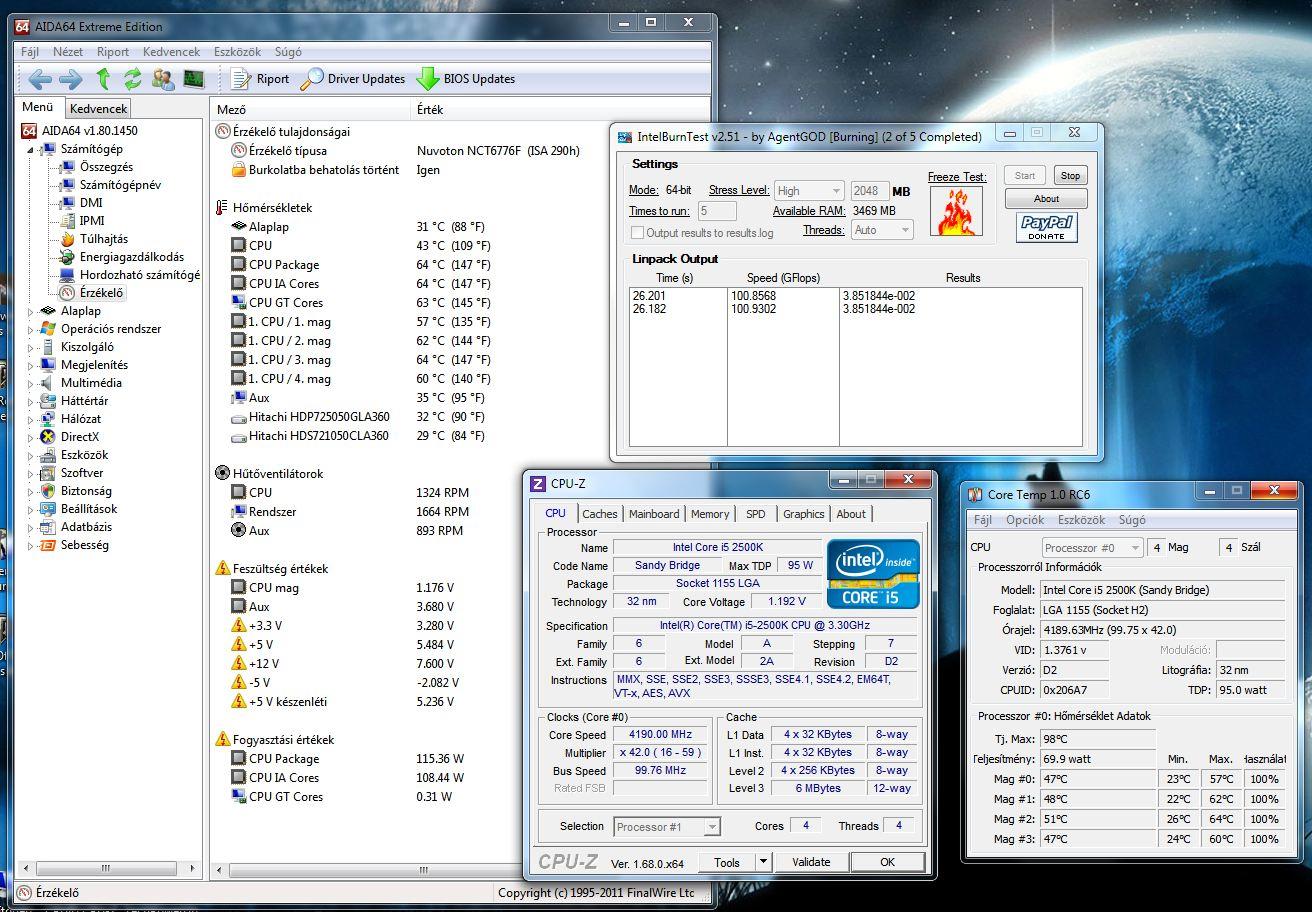This screenshot has width=1312, height=912.
Task: Click the PayPal Donate image in IntelBurnTest
Action: coord(1046,228)
